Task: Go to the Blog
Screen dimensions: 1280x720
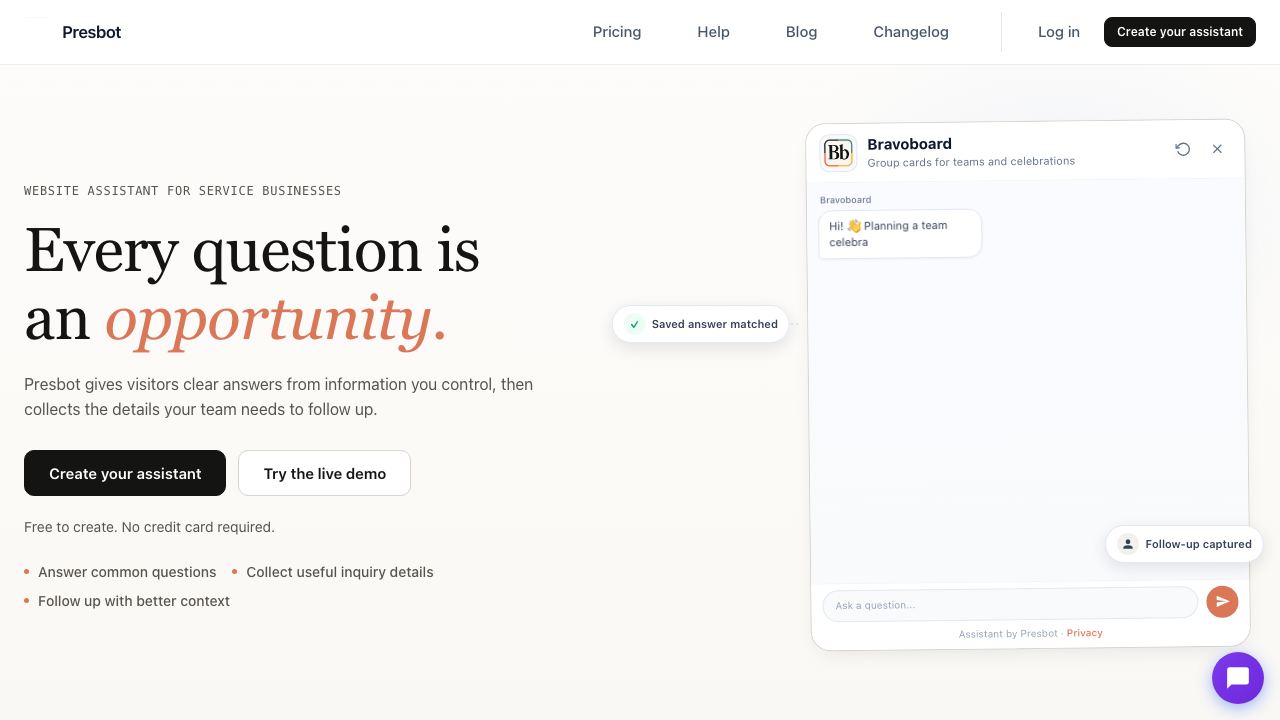Action: tap(801, 32)
